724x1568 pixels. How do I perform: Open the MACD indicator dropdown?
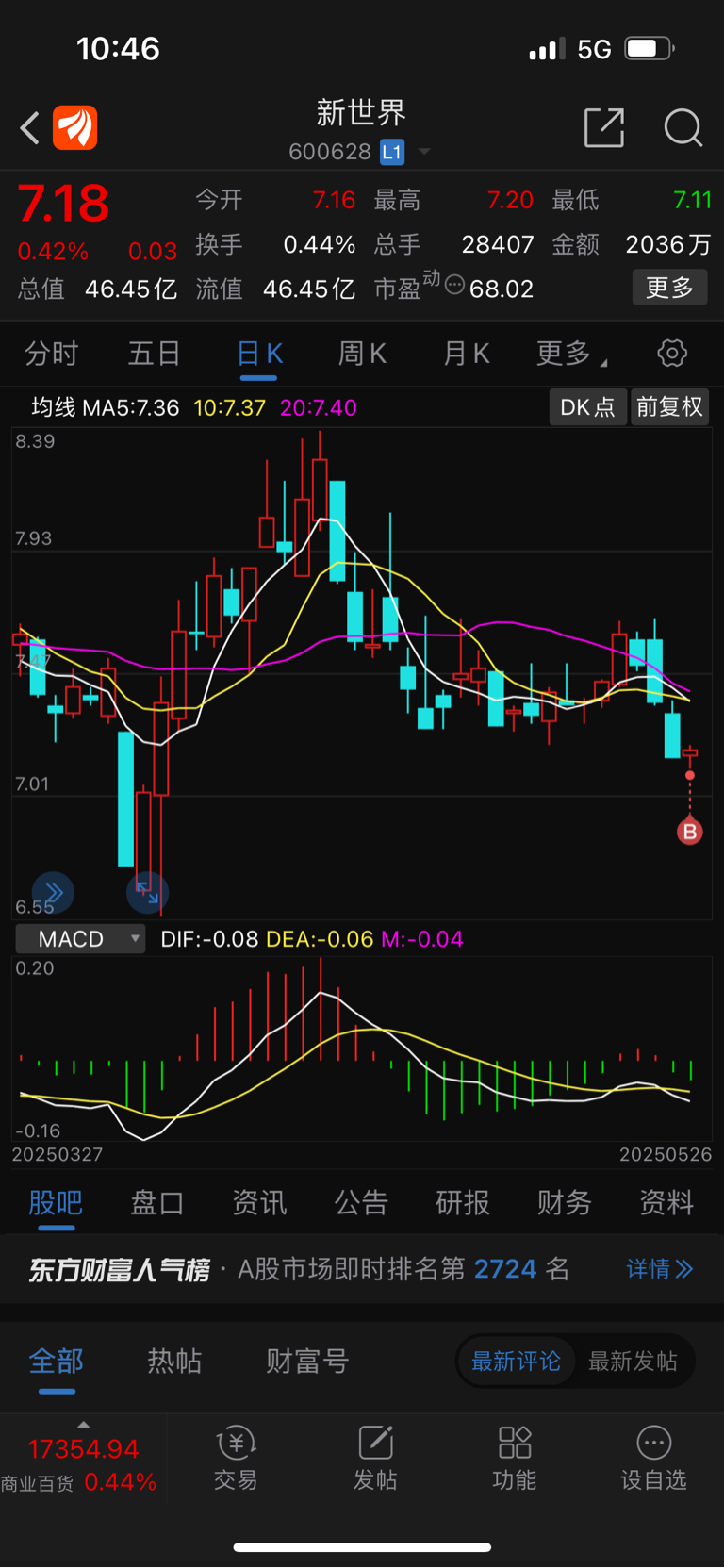tap(81, 939)
